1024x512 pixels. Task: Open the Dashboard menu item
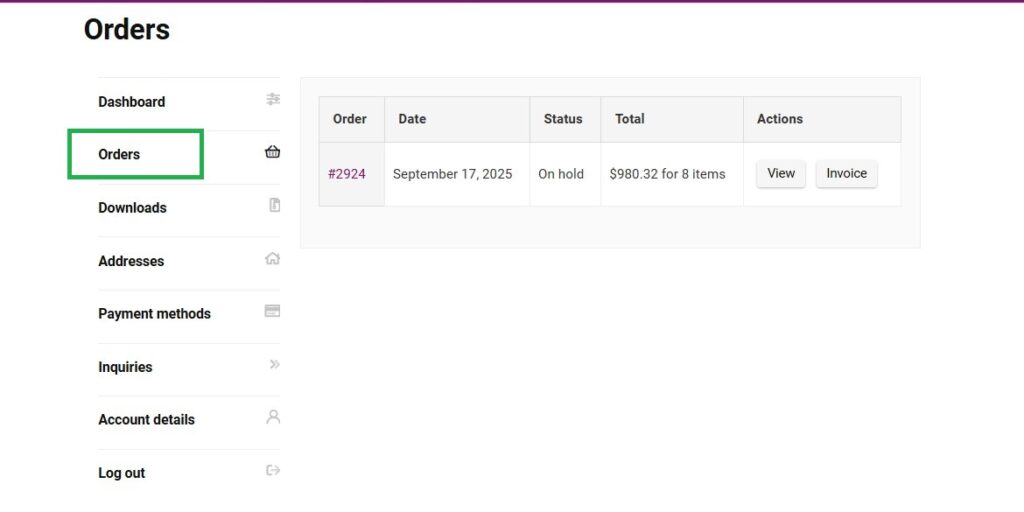[x=131, y=102]
